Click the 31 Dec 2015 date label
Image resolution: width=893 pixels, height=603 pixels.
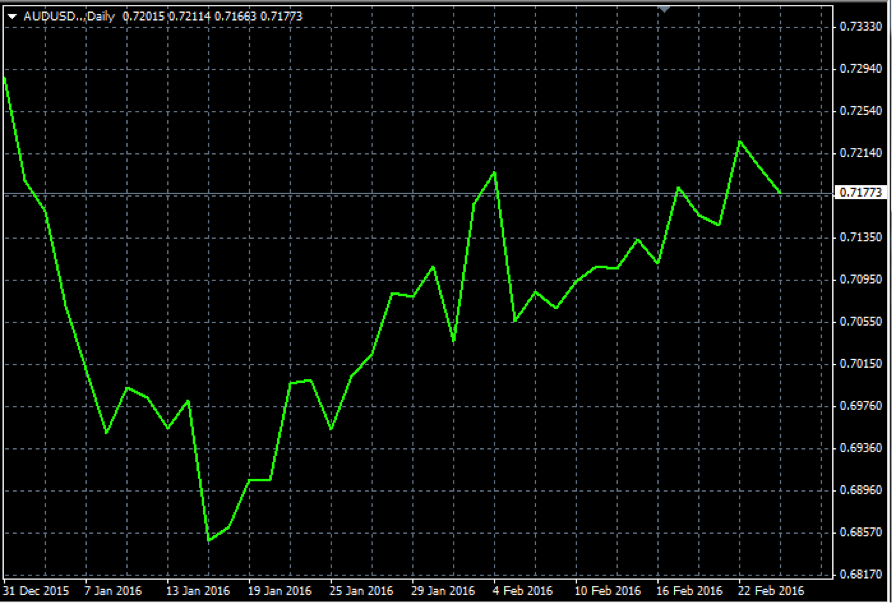(35, 591)
